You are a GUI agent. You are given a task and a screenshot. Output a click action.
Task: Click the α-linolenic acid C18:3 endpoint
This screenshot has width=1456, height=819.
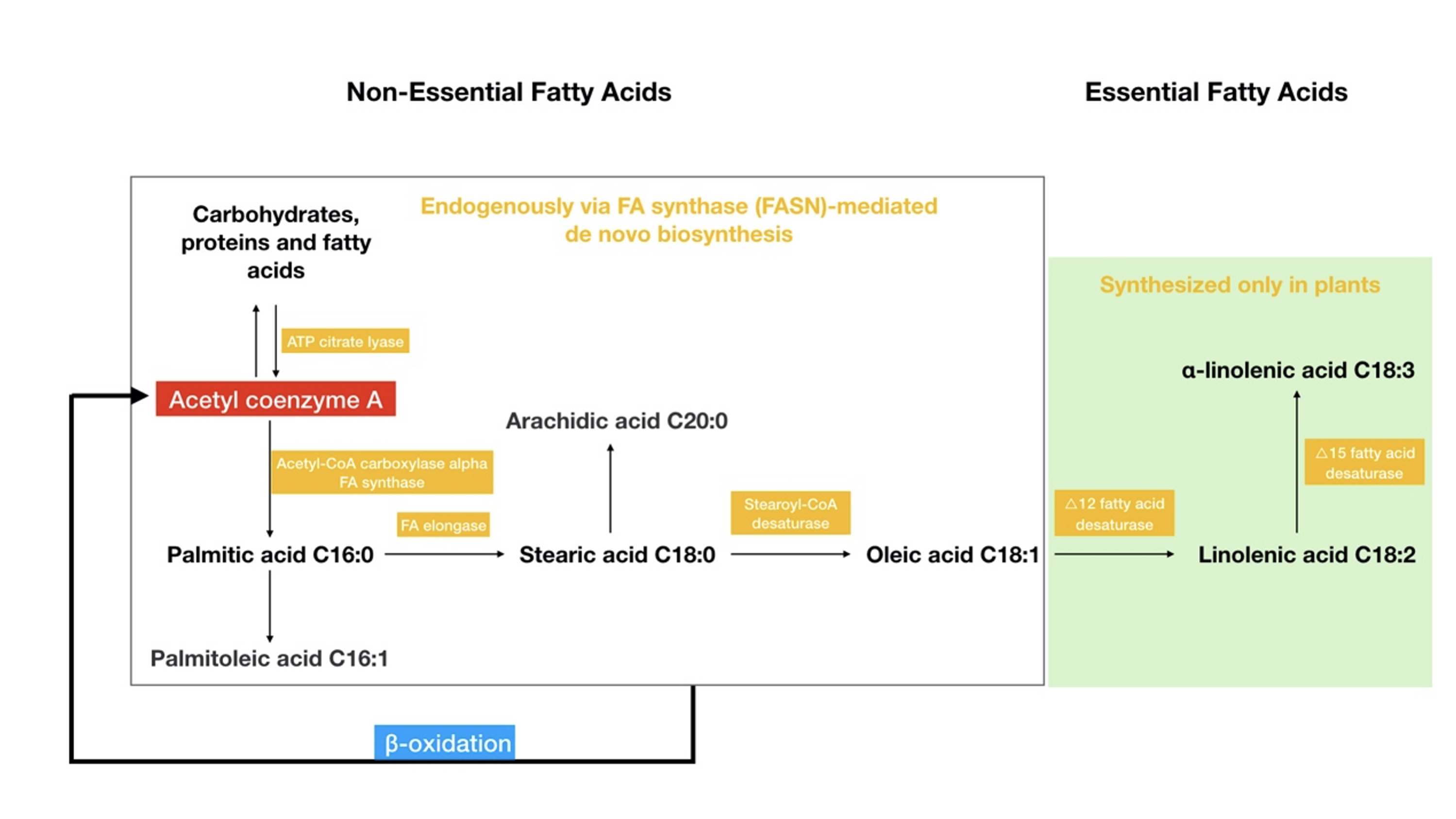click(x=1240, y=368)
